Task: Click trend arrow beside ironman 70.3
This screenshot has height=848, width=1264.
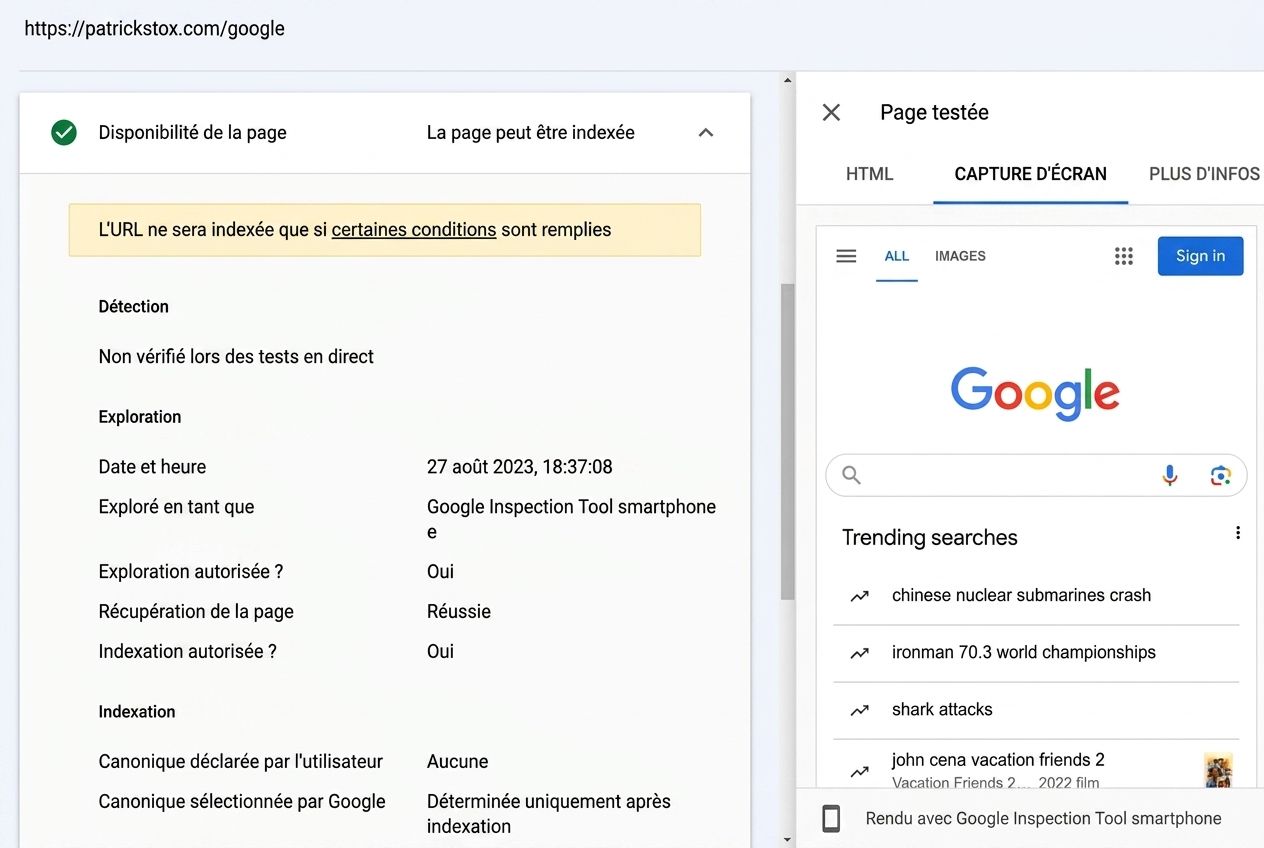Action: coord(859,653)
